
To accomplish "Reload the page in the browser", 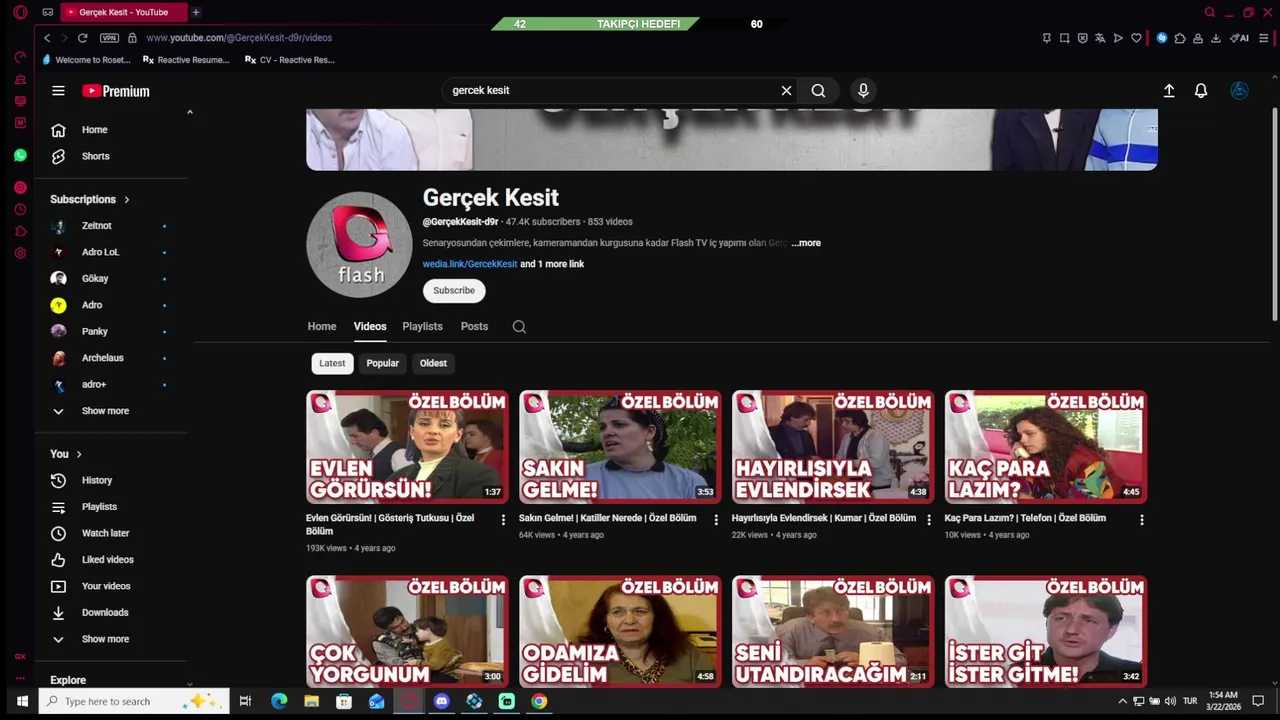I will click(82, 38).
